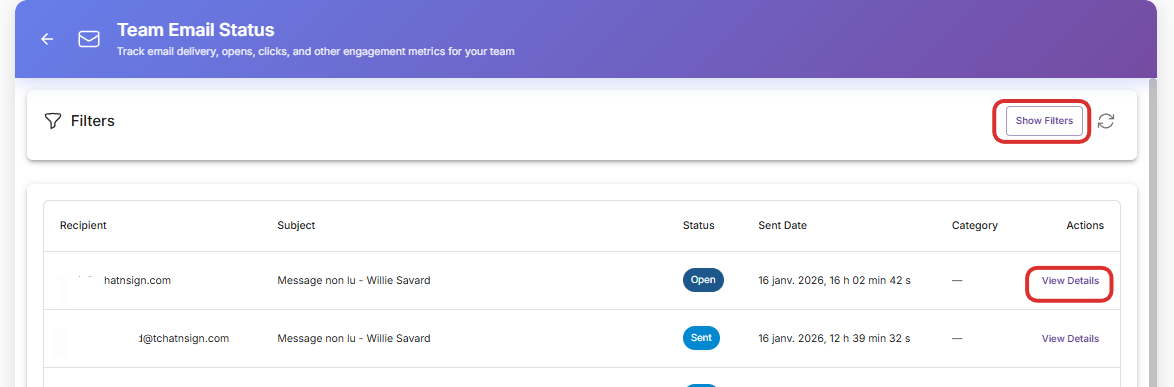
Task: Click the Open status badge
Action: [703, 280]
